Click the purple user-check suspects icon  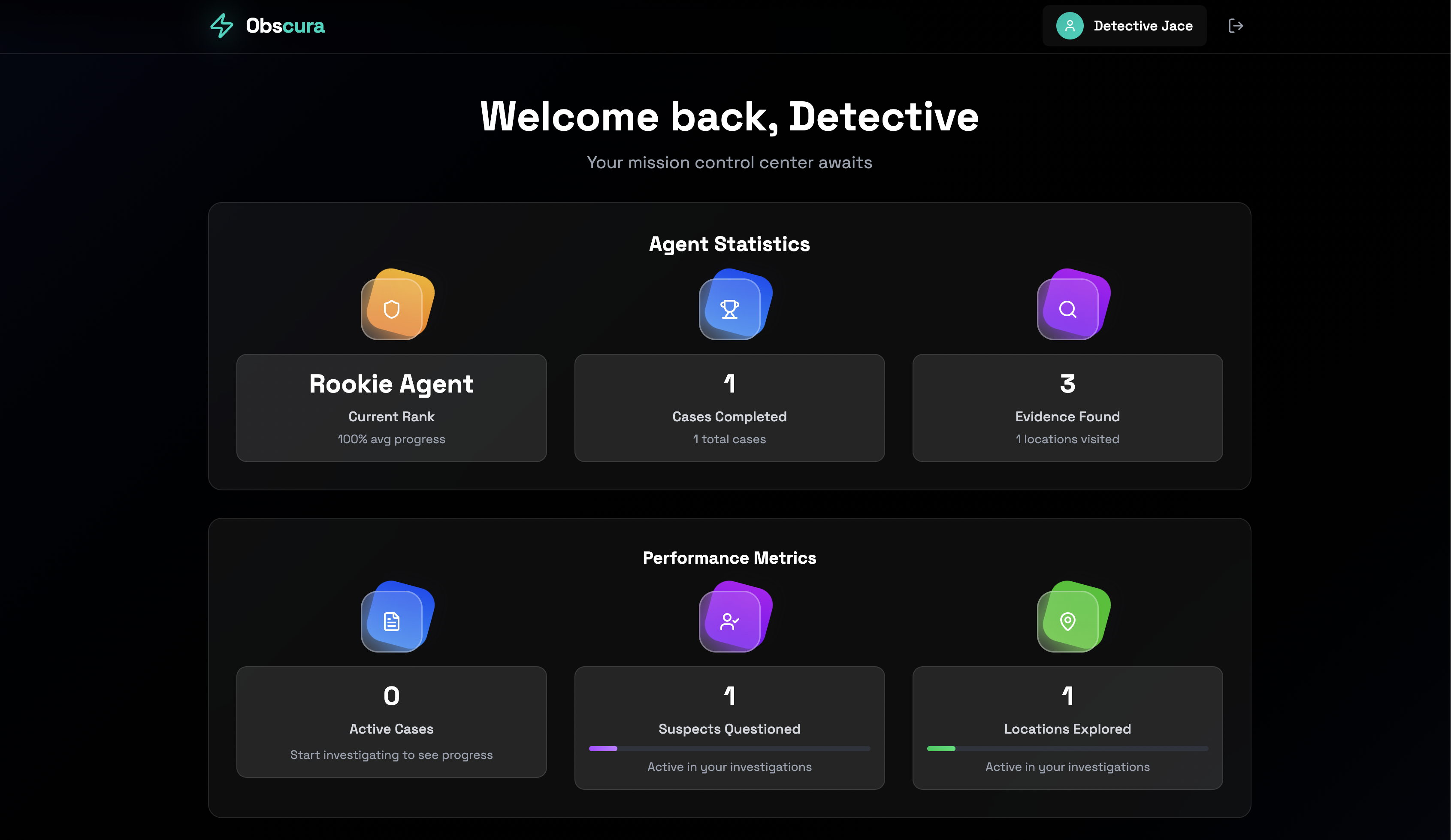pyautogui.click(x=729, y=621)
